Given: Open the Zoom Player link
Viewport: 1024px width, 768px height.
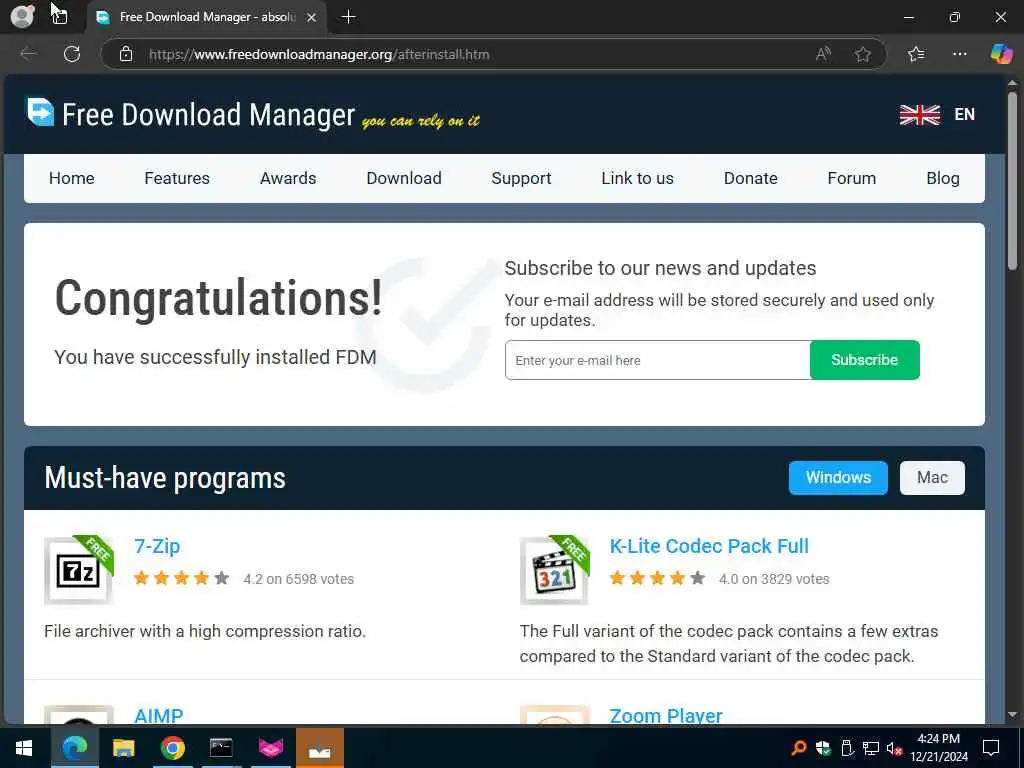Looking at the screenshot, I should tap(666, 716).
